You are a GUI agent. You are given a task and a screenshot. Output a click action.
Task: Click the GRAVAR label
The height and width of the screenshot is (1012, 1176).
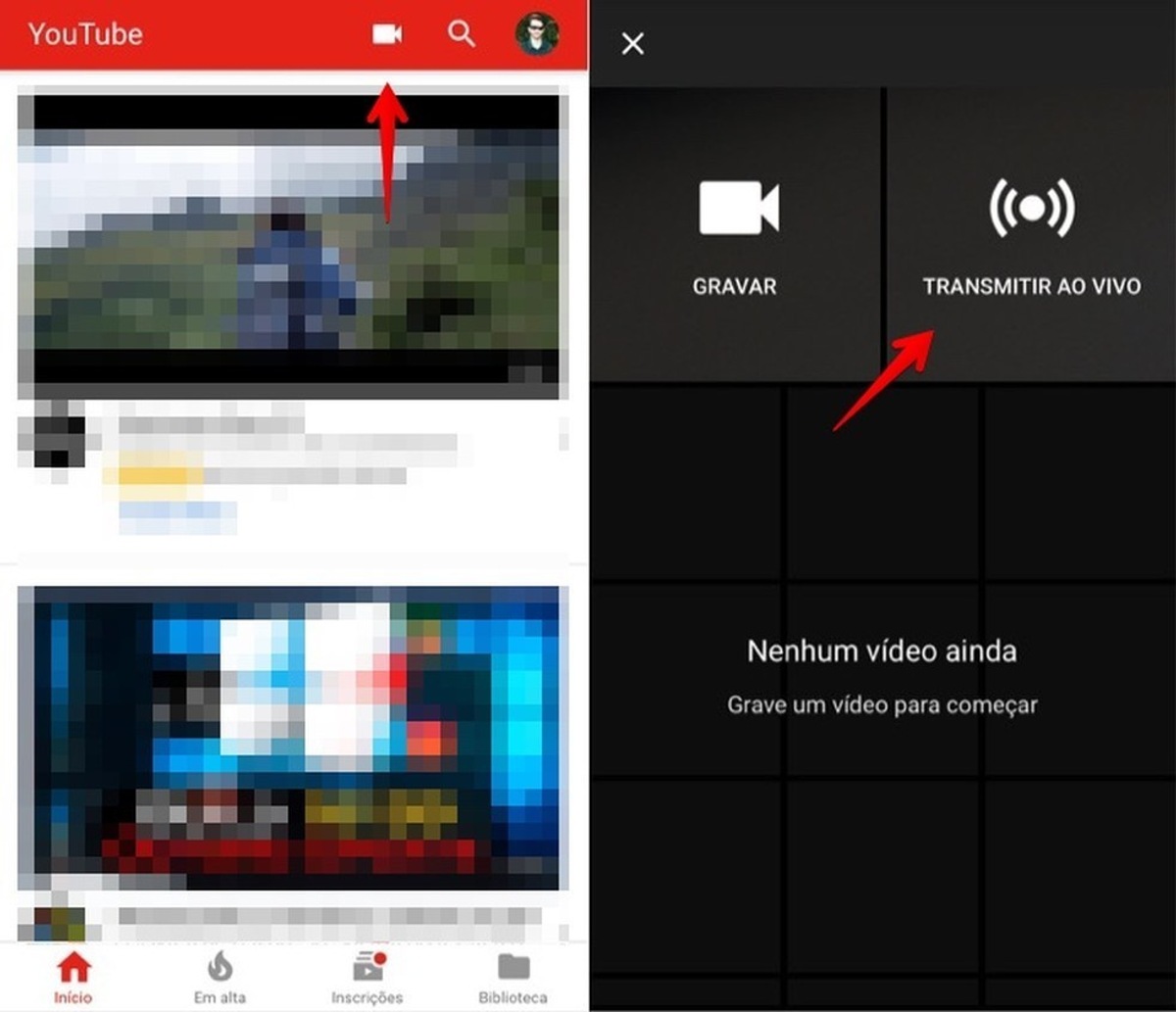tap(735, 287)
